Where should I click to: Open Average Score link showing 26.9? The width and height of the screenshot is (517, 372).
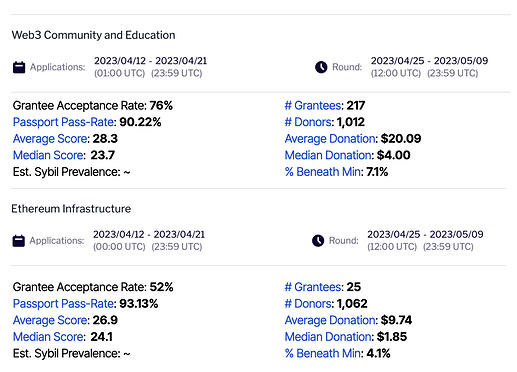point(50,320)
